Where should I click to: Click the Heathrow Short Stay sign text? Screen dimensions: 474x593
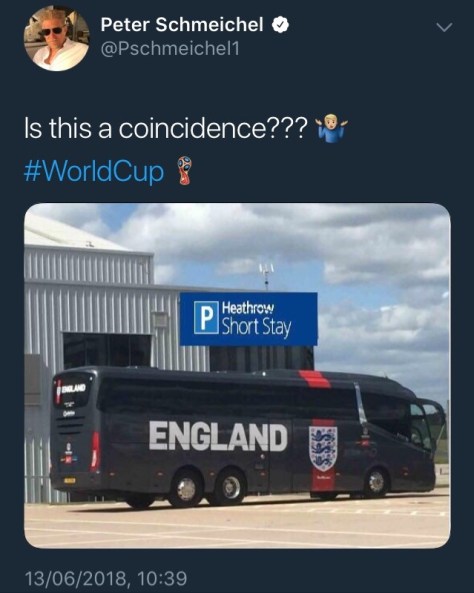[256, 320]
